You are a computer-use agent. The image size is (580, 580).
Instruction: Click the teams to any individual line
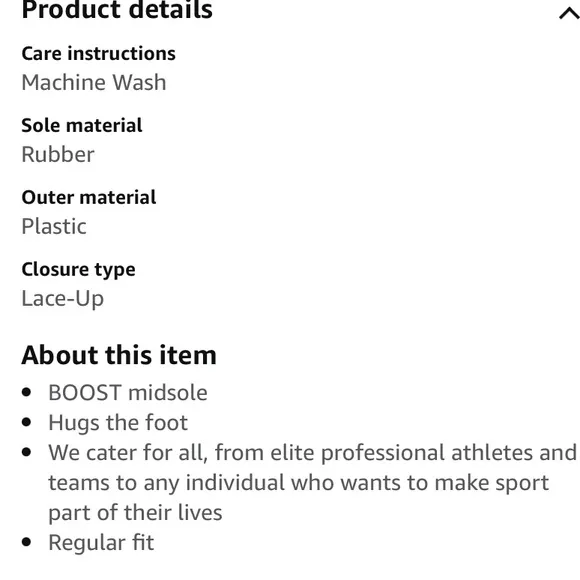[299, 483]
